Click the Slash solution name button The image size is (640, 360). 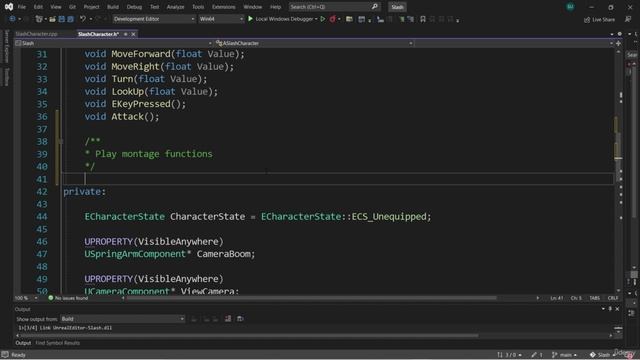tap(397, 7)
